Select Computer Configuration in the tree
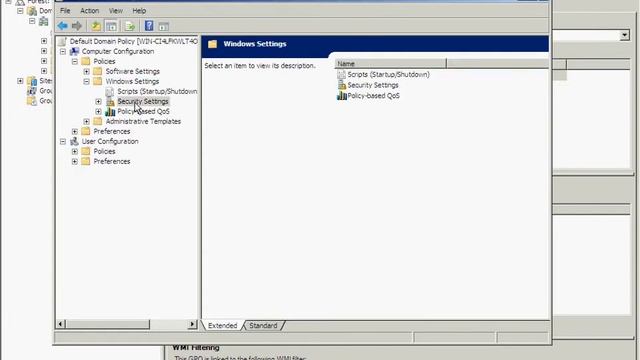 [118, 51]
